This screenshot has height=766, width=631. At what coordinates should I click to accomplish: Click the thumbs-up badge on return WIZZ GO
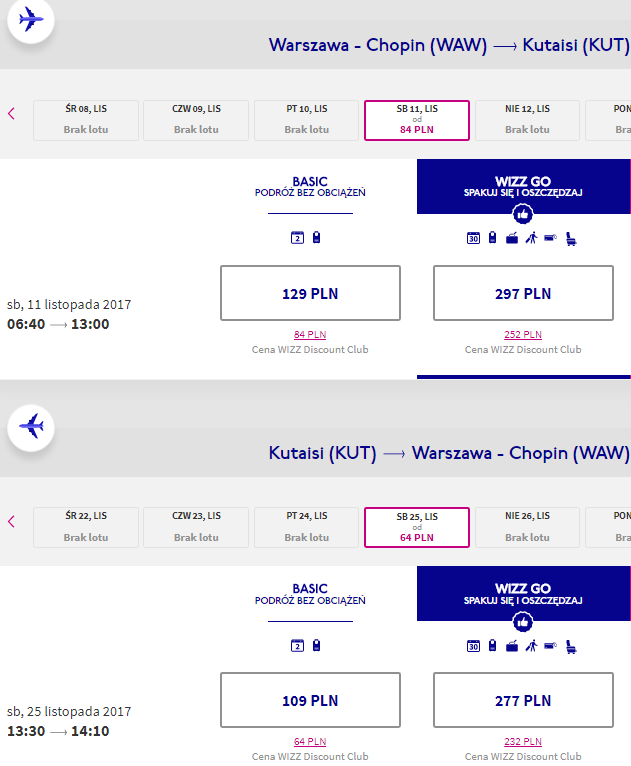click(523, 622)
